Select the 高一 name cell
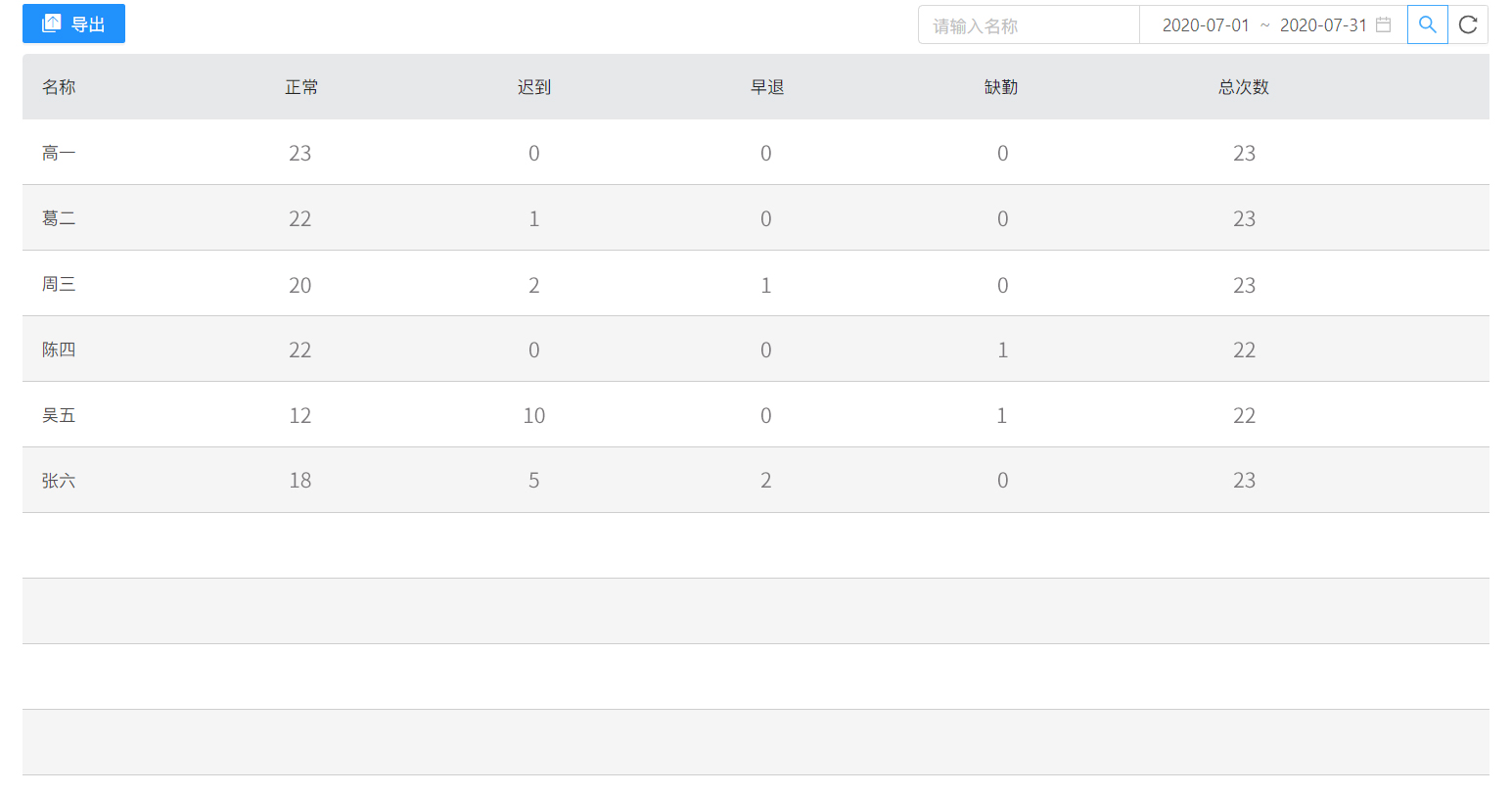The height and width of the screenshot is (794, 1512). coord(59,153)
